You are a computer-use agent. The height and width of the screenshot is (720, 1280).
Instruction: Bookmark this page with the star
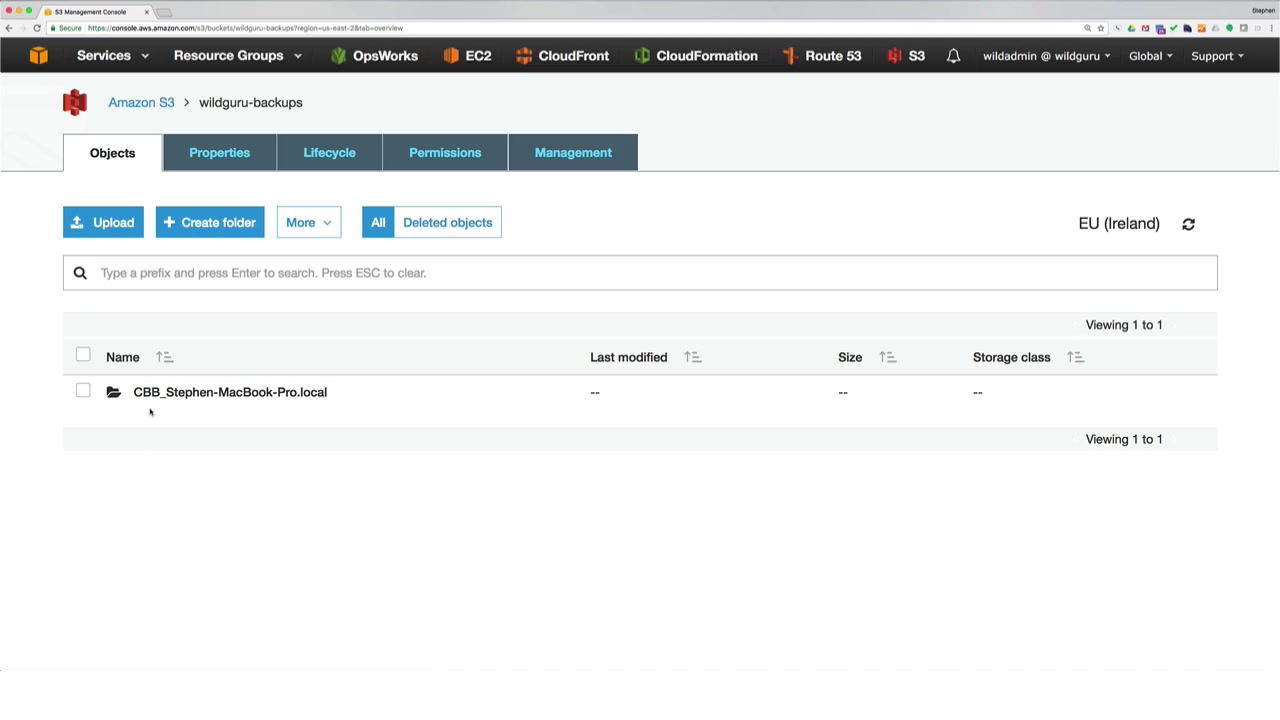tap(1101, 28)
